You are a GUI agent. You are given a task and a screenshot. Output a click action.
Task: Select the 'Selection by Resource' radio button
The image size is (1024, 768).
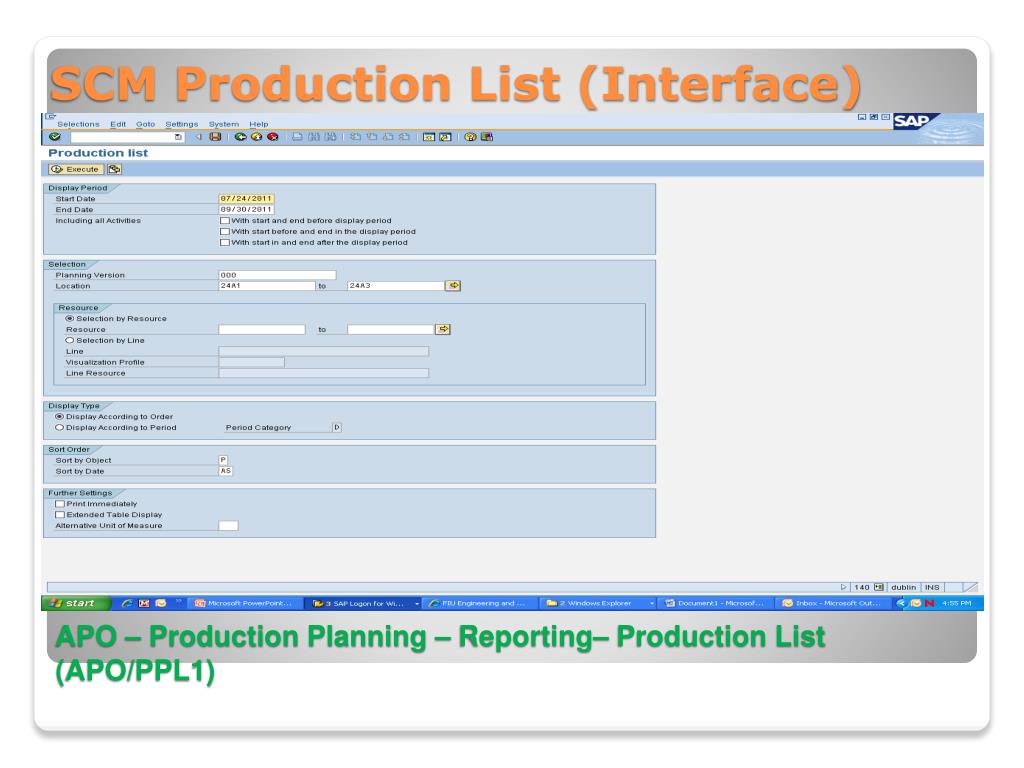(x=69, y=319)
